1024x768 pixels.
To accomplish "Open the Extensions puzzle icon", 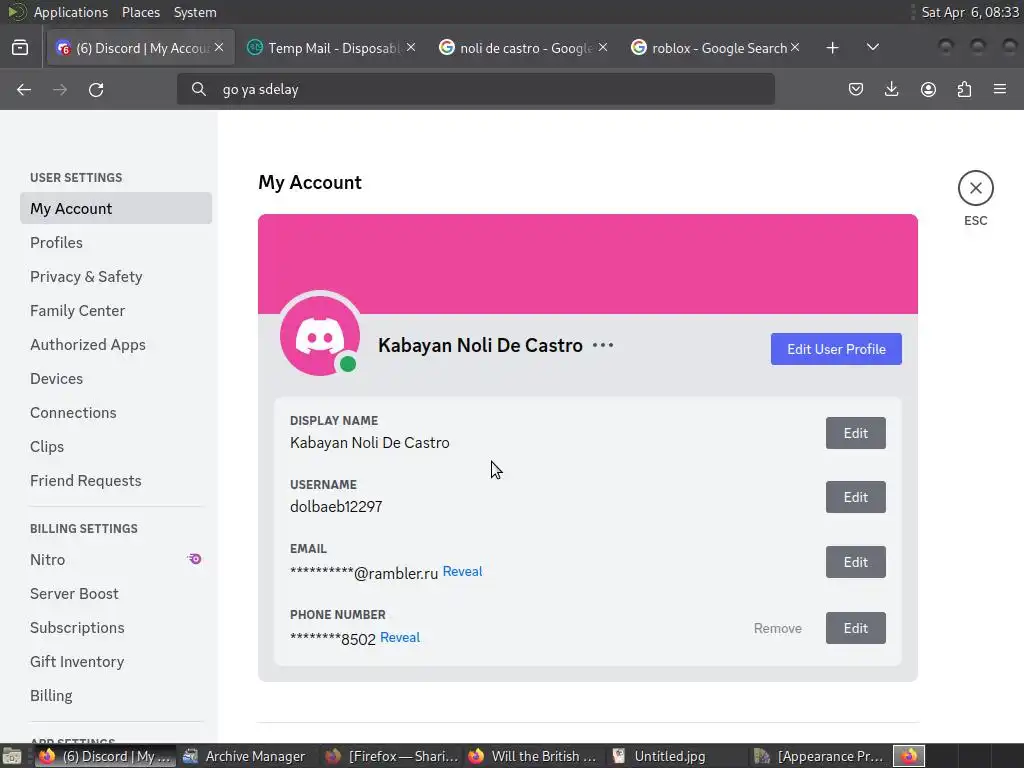I will [964, 89].
